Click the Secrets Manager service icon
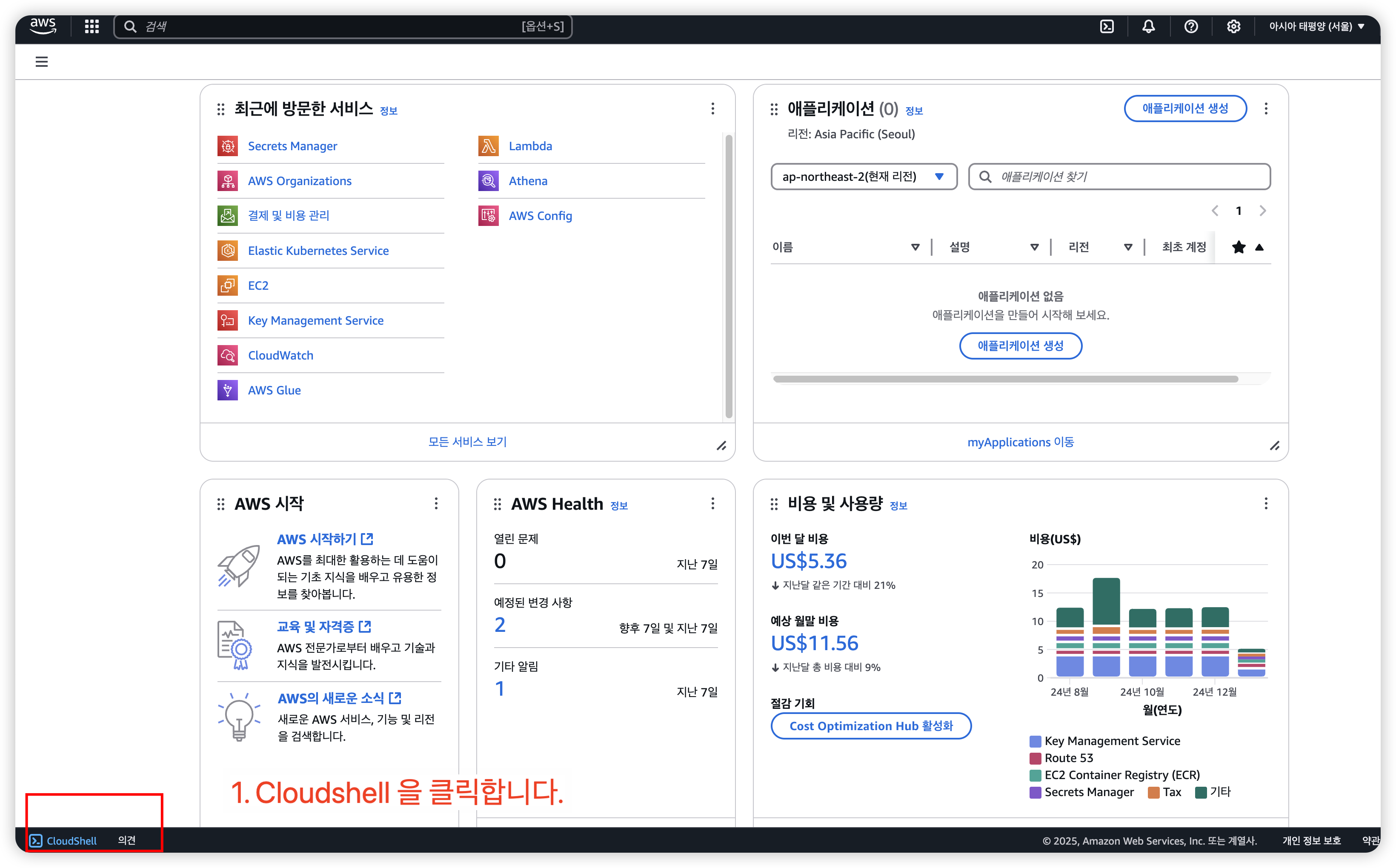The width and height of the screenshot is (1396, 868). click(x=227, y=146)
